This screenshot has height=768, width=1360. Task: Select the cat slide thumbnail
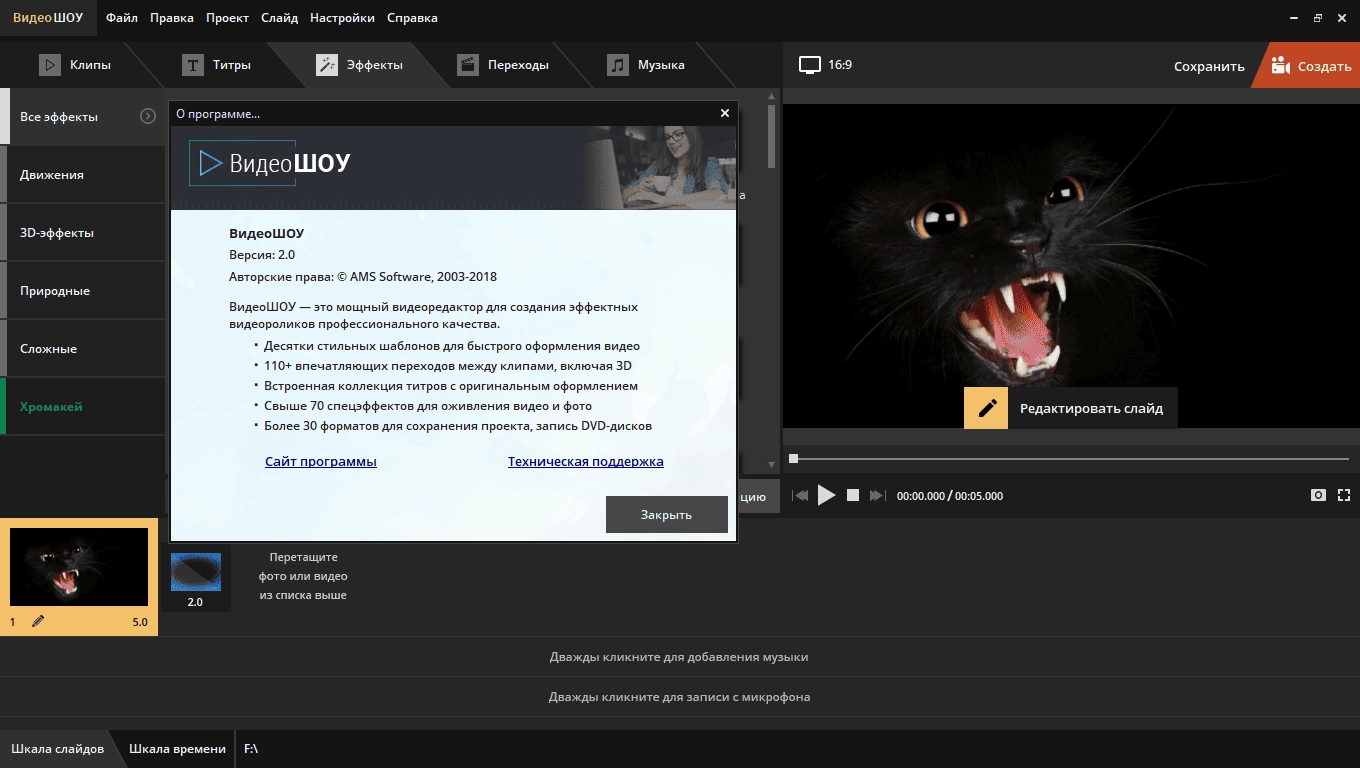(79, 567)
